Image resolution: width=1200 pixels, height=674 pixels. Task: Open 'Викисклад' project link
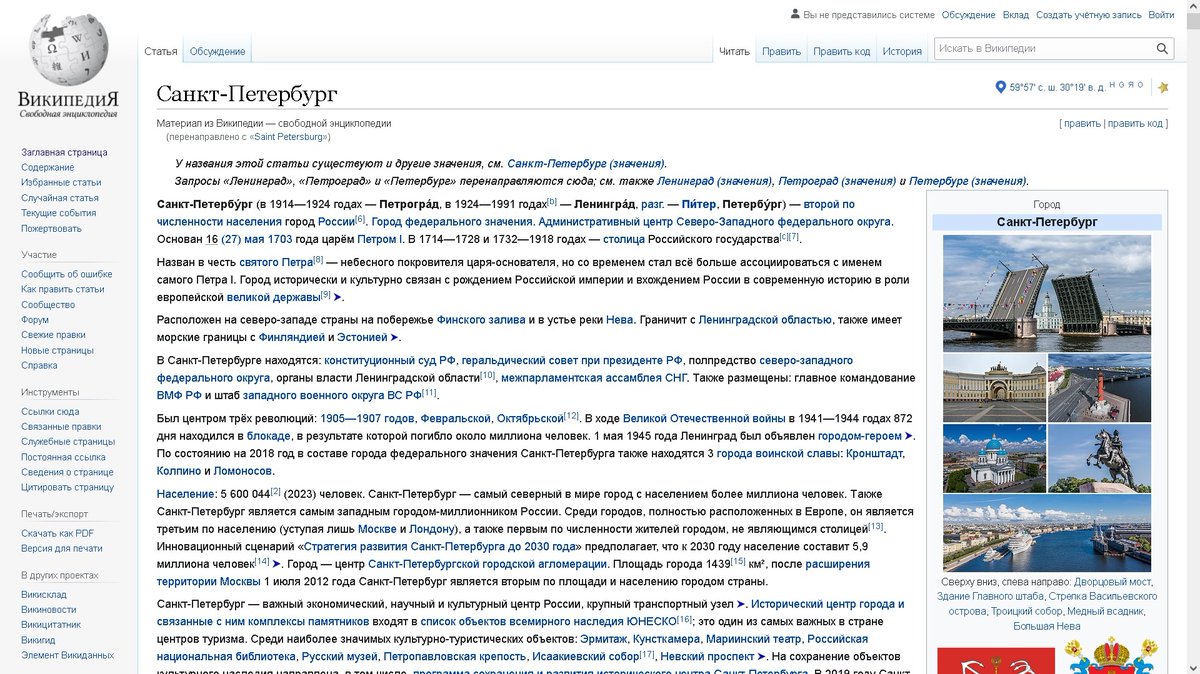(44, 594)
